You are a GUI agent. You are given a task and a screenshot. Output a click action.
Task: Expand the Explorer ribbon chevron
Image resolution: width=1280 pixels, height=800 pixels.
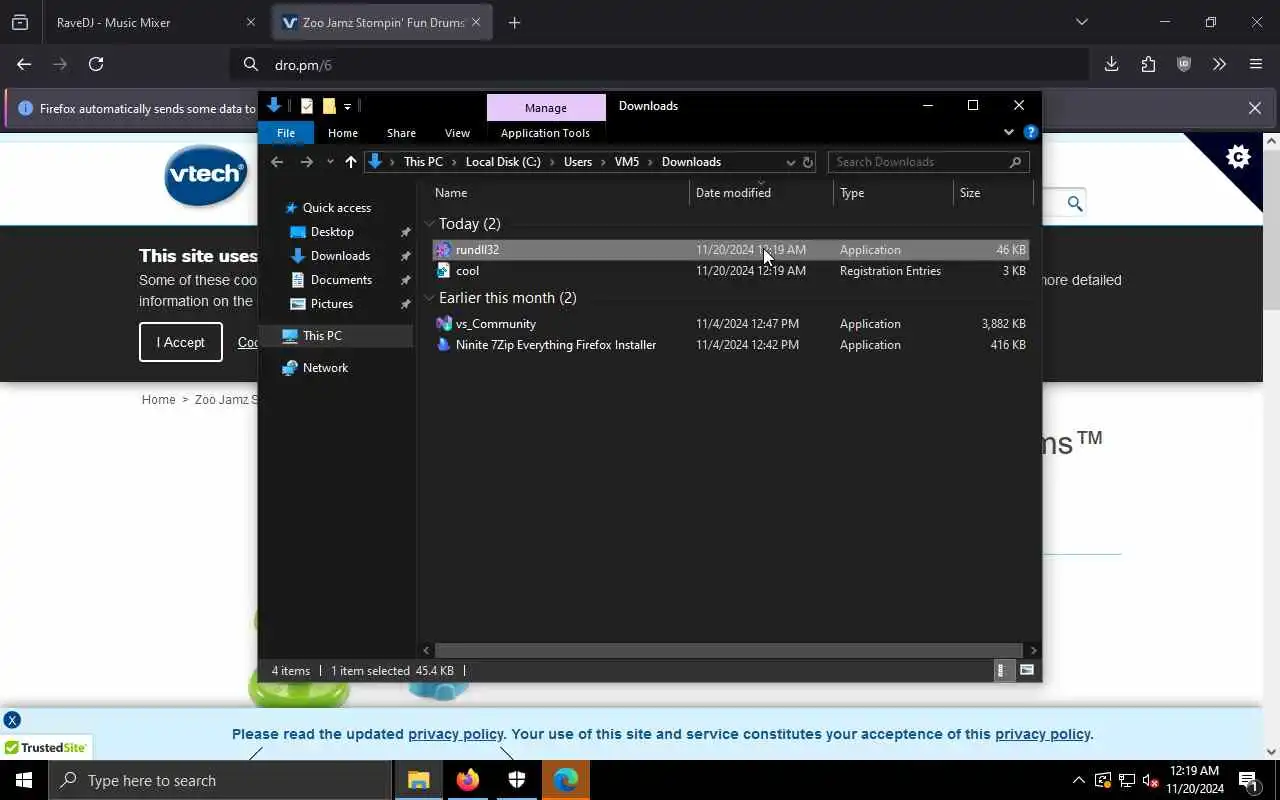coord(1008,132)
